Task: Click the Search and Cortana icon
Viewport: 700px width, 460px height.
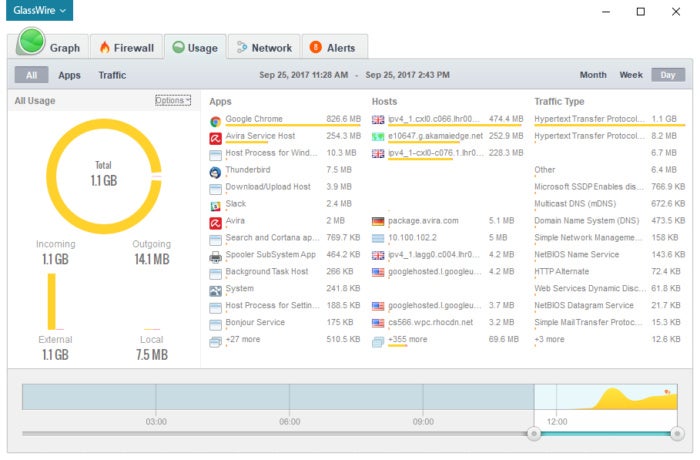Action: (x=216, y=240)
